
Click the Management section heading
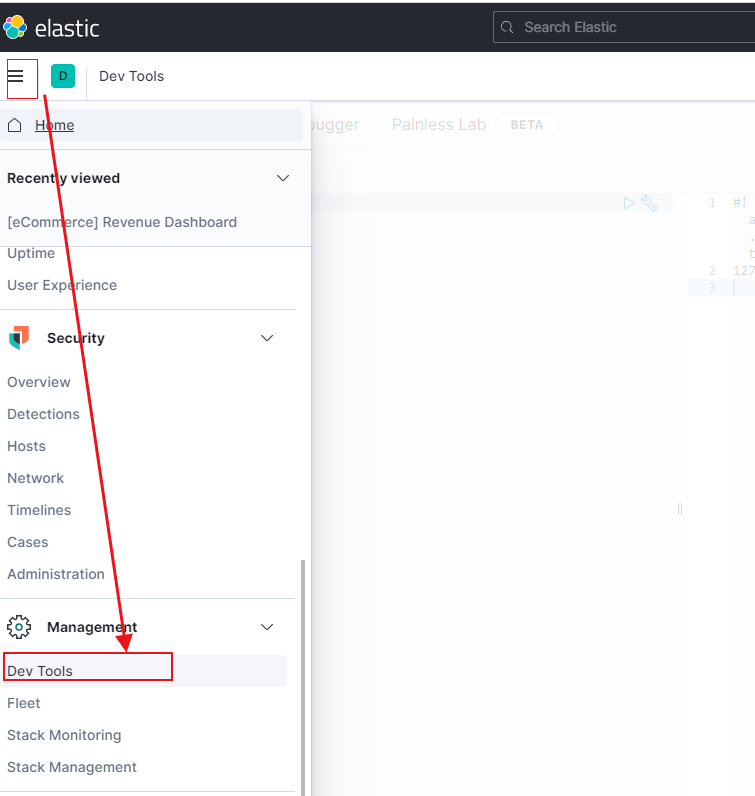(92, 627)
